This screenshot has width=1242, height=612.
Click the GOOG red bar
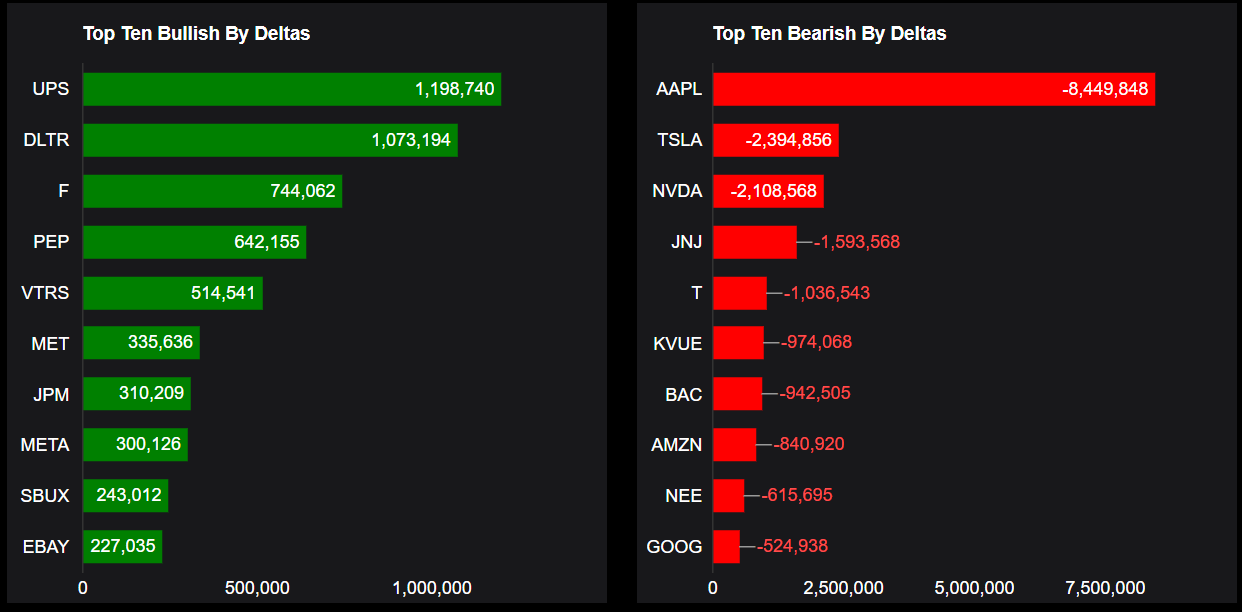pos(726,547)
